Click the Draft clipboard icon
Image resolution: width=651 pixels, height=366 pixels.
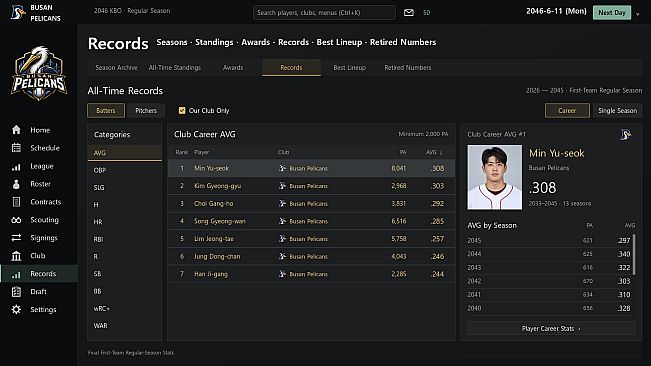coord(16,292)
